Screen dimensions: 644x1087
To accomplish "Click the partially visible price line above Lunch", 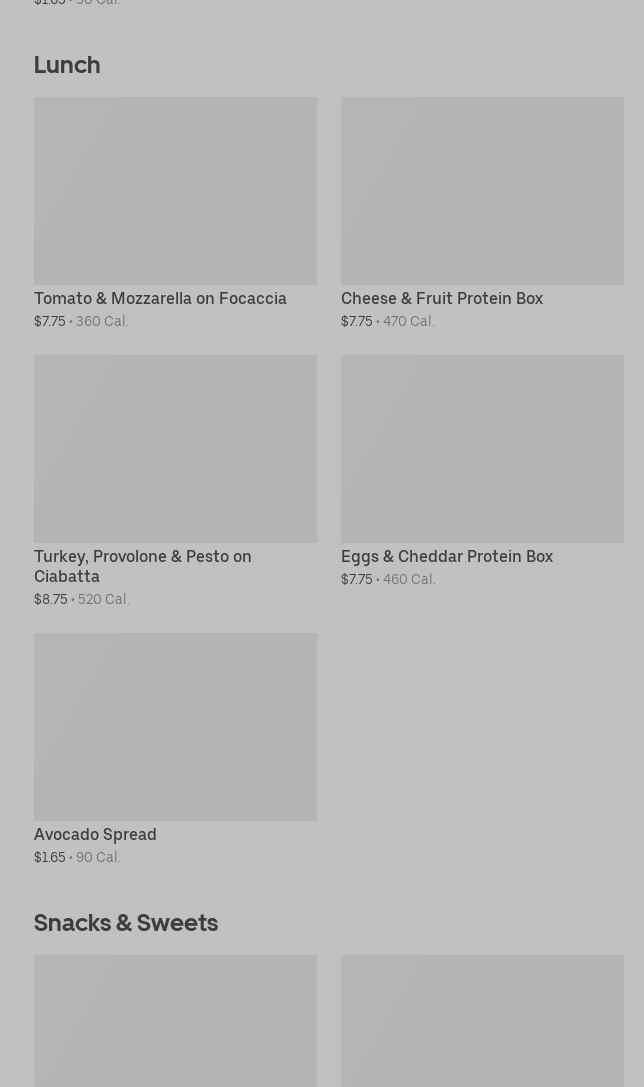I will point(77,3).
